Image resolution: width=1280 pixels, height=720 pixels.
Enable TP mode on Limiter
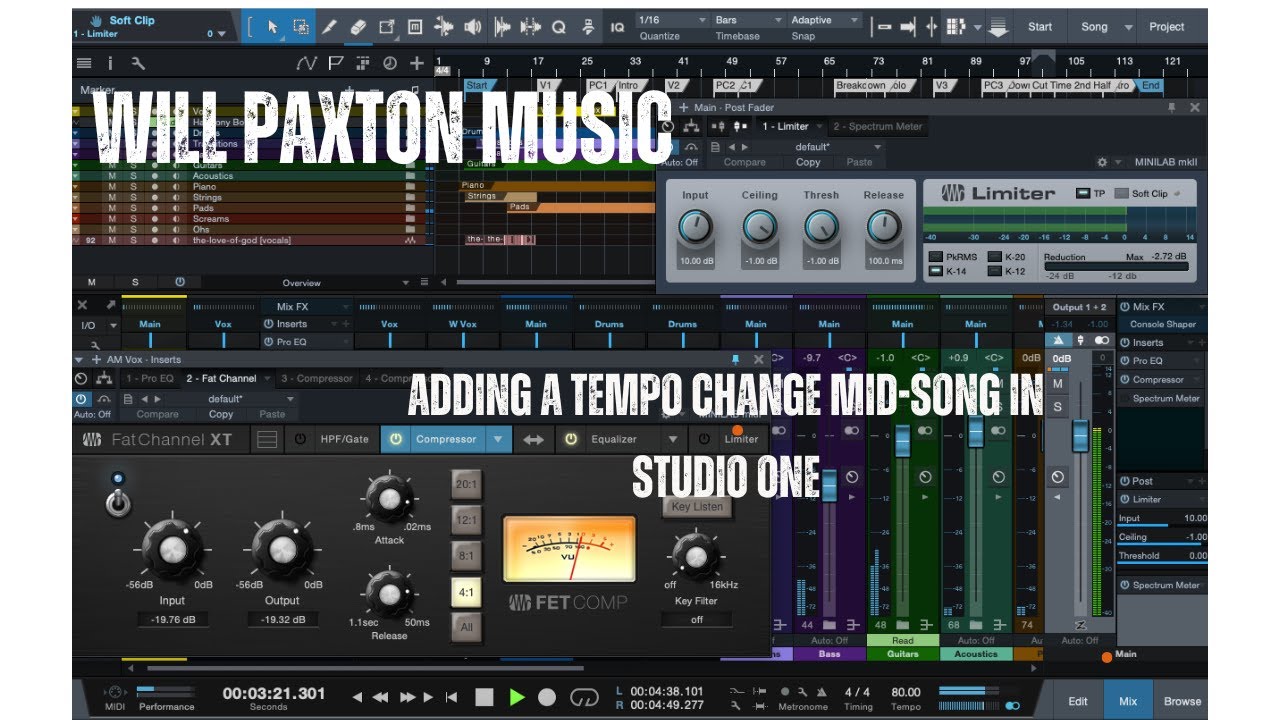tap(1083, 193)
